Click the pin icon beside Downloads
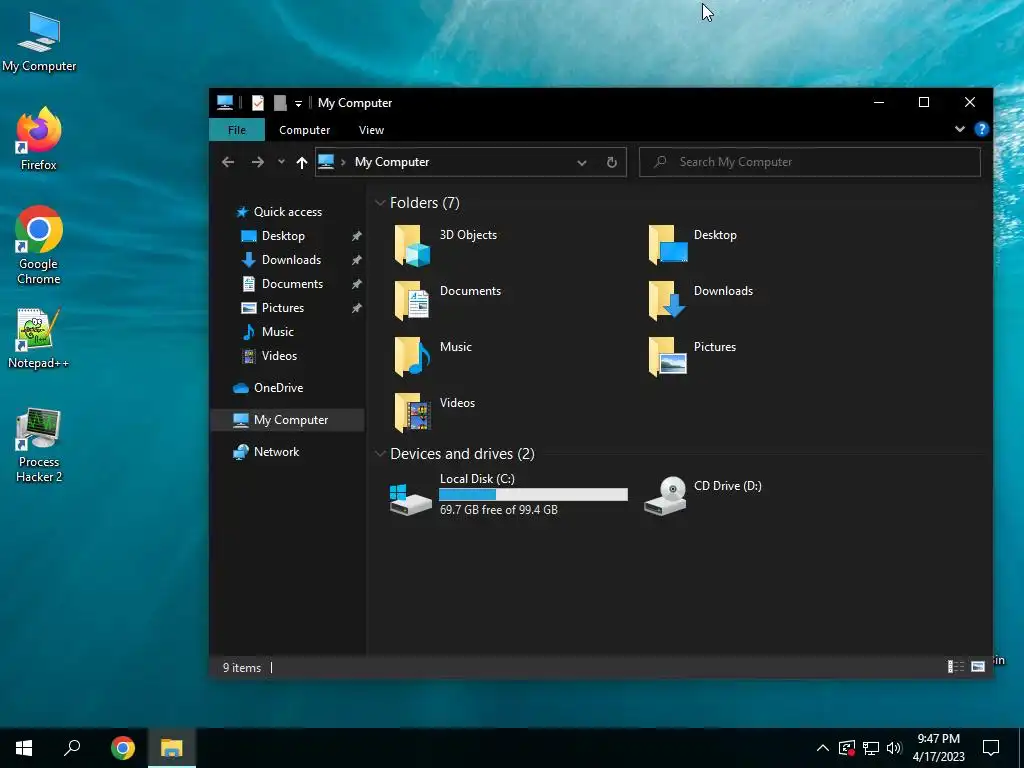This screenshot has height=768, width=1024. [357, 261]
